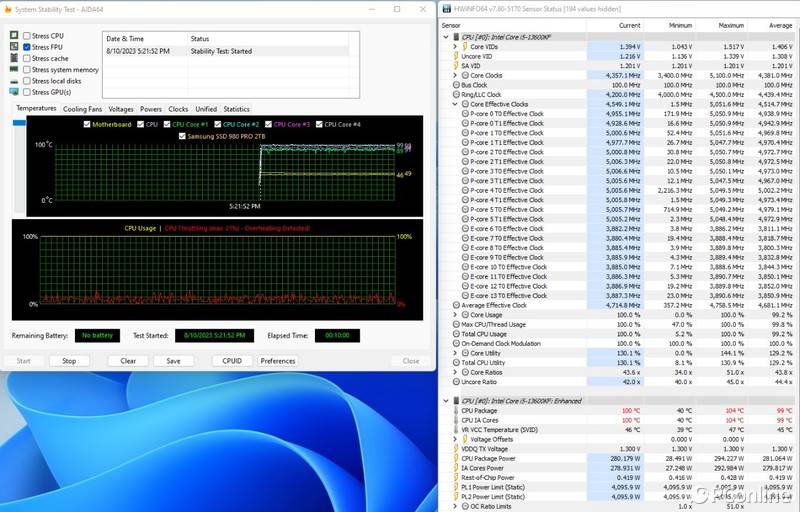800x512 pixels.
Task: Click the lightning icon of Uncore VID row
Action: click(456, 56)
